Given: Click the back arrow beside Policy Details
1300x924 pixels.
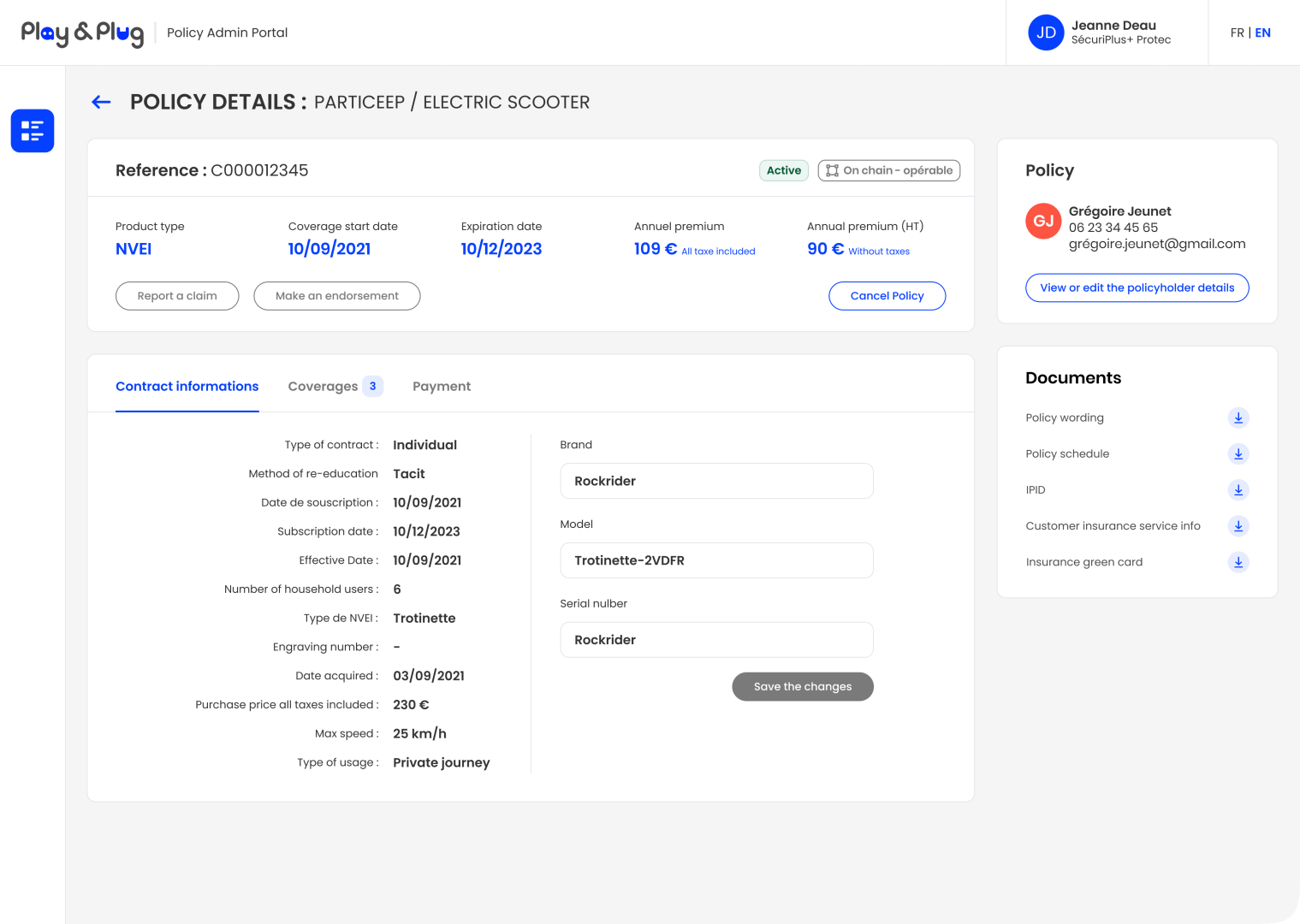Looking at the screenshot, I should pyautogui.click(x=101, y=103).
